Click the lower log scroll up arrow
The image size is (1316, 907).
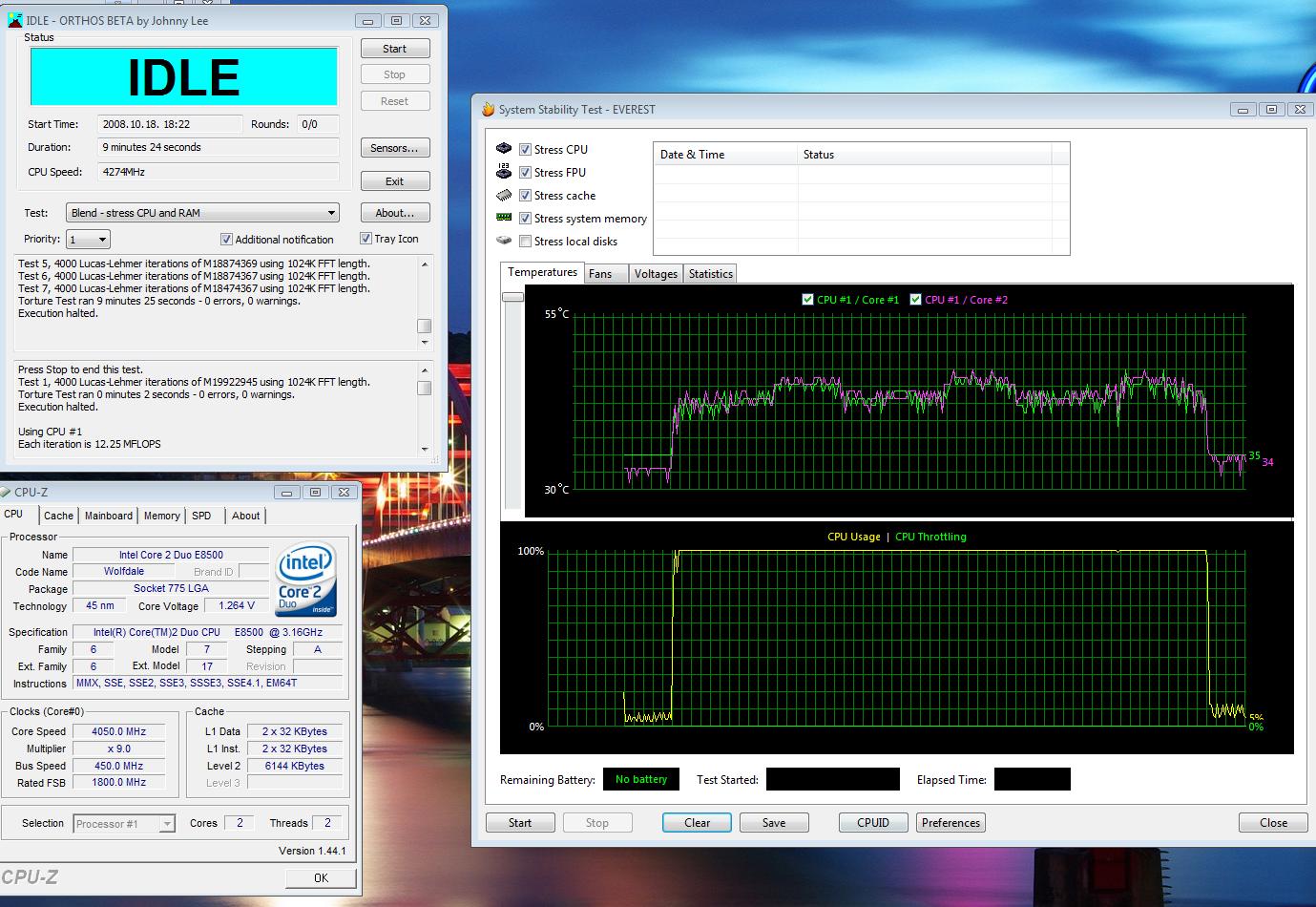pyautogui.click(x=425, y=369)
